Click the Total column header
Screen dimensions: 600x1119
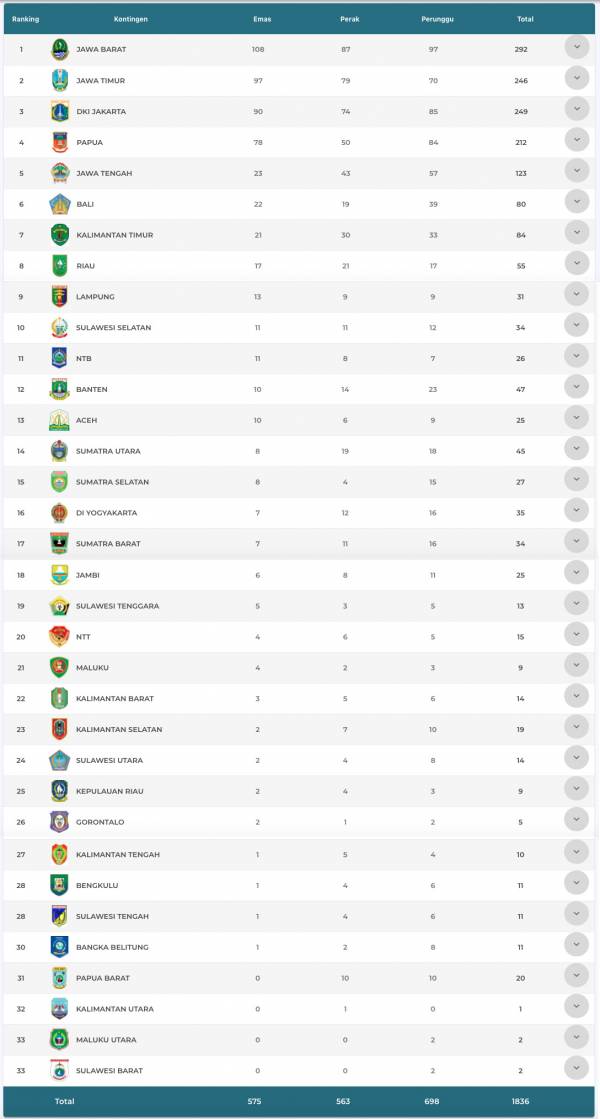pos(525,19)
